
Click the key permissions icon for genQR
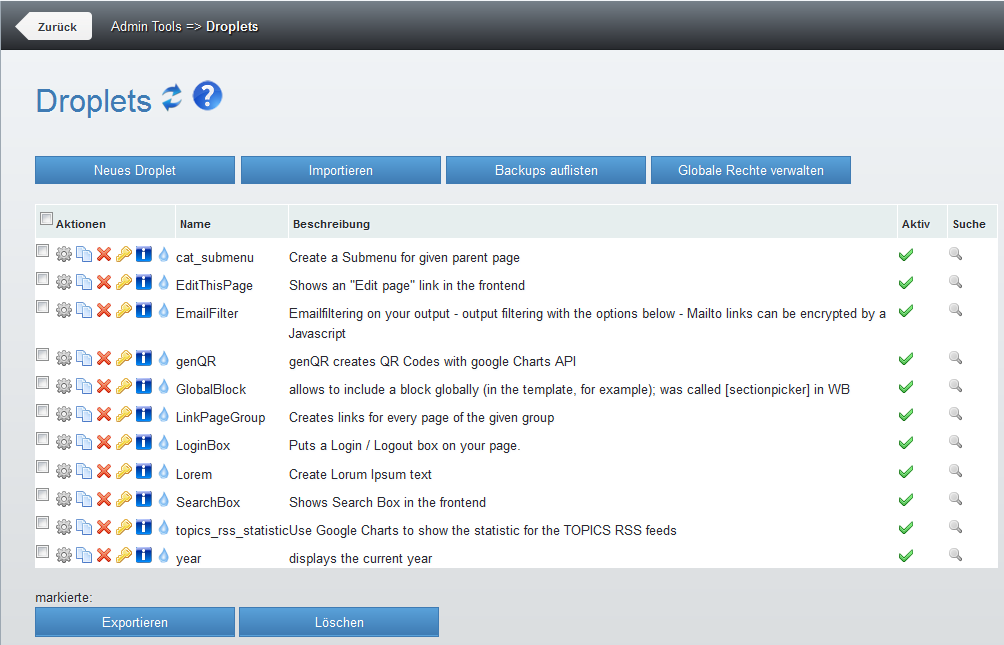pyautogui.click(x=124, y=357)
